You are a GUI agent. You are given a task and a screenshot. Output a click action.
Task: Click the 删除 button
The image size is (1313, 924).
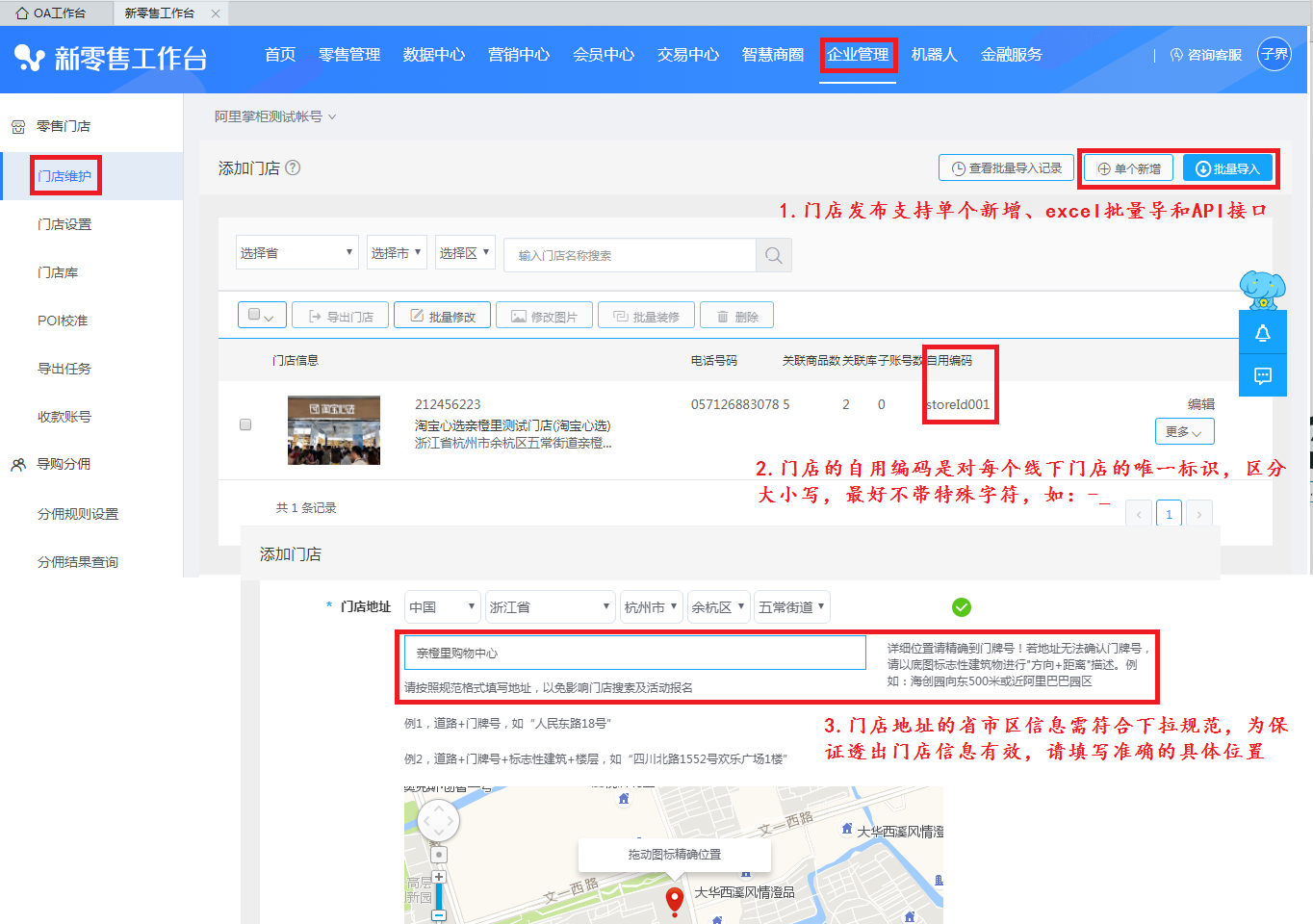click(x=736, y=316)
